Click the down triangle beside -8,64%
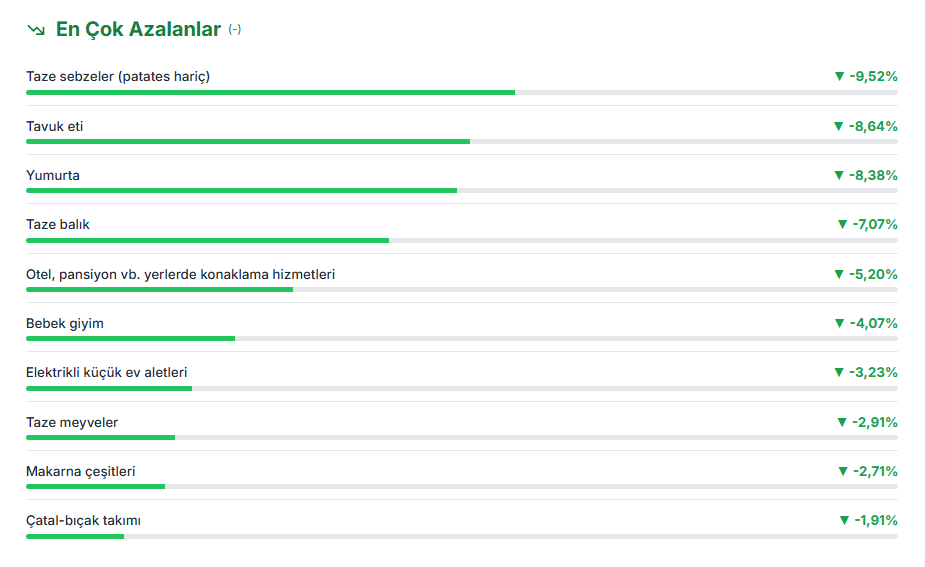 (839, 126)
